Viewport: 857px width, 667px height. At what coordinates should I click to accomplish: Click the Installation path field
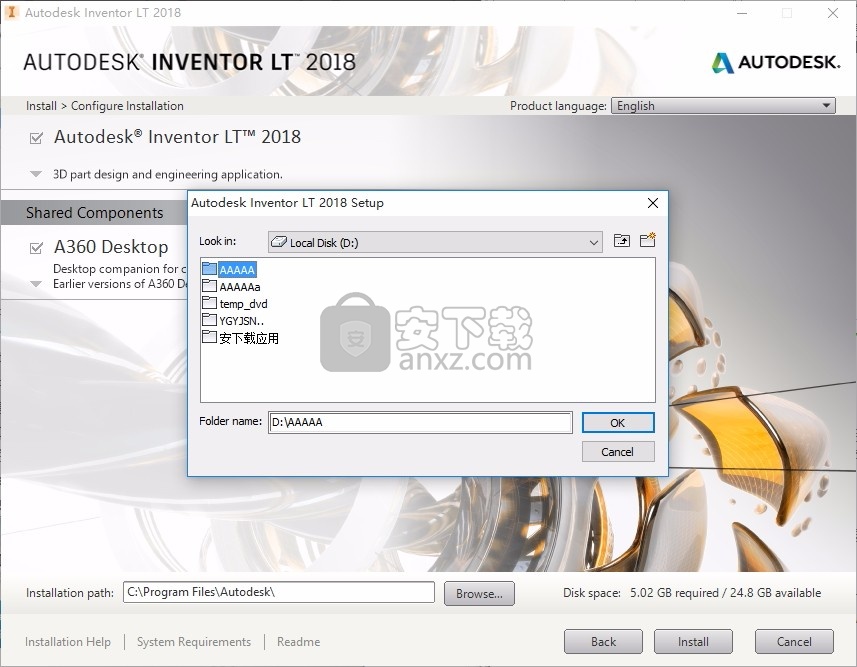(x=279, y=592)
